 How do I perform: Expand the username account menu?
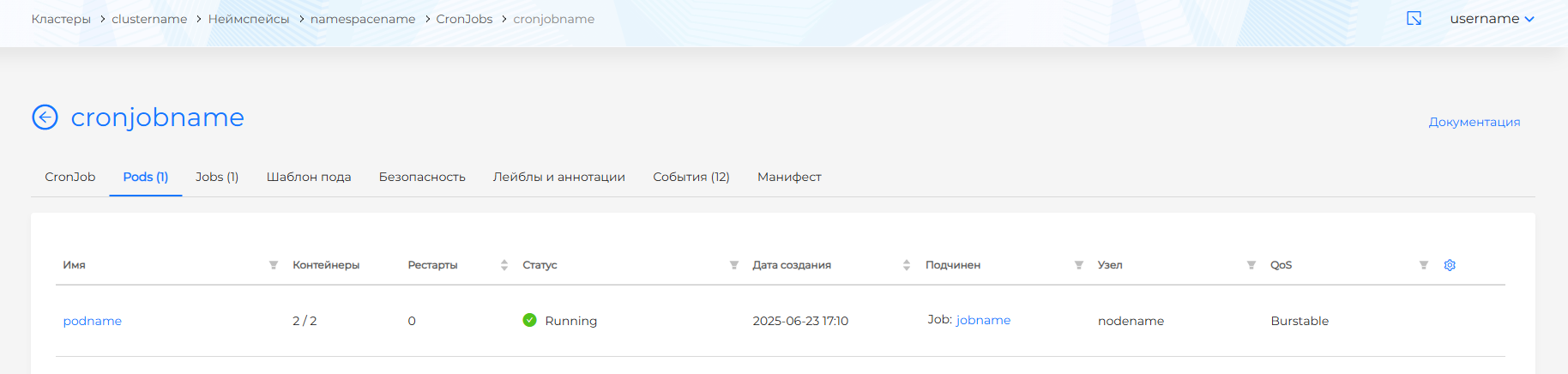point(1491,19)
